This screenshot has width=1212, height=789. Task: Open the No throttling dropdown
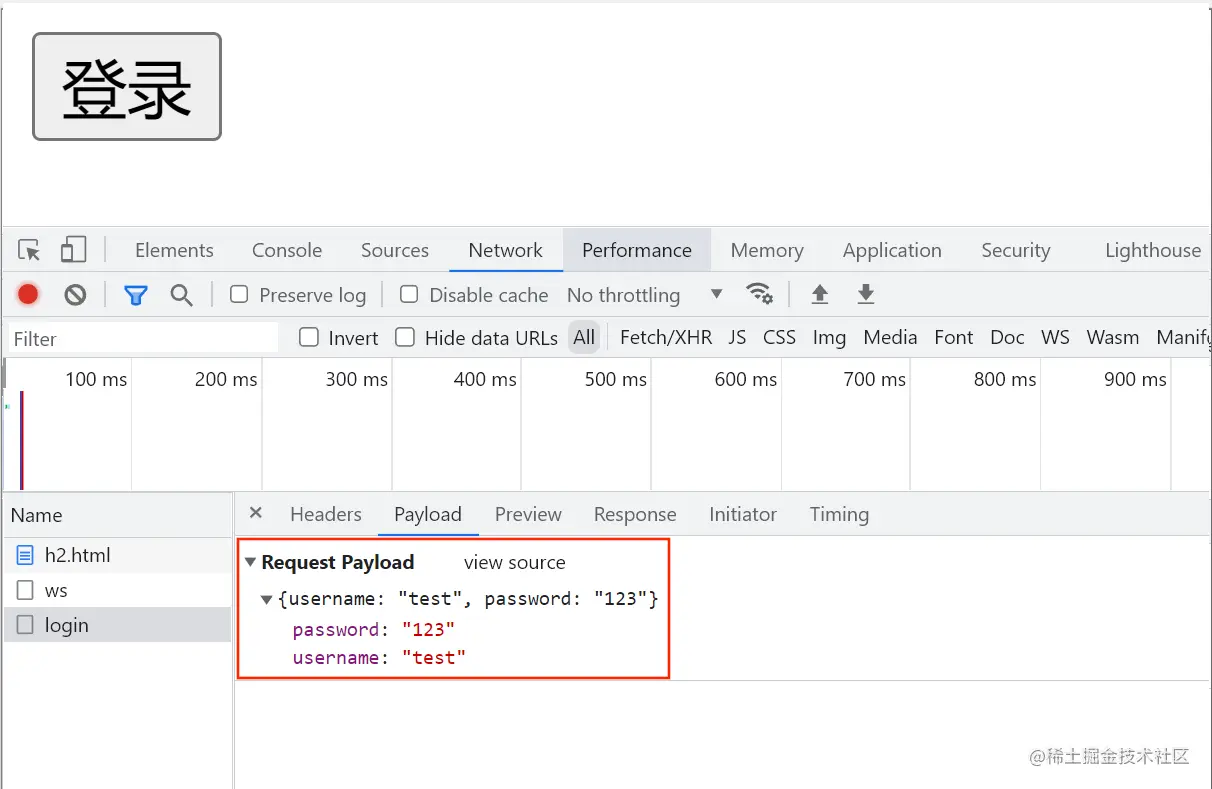tap(644, 295)
